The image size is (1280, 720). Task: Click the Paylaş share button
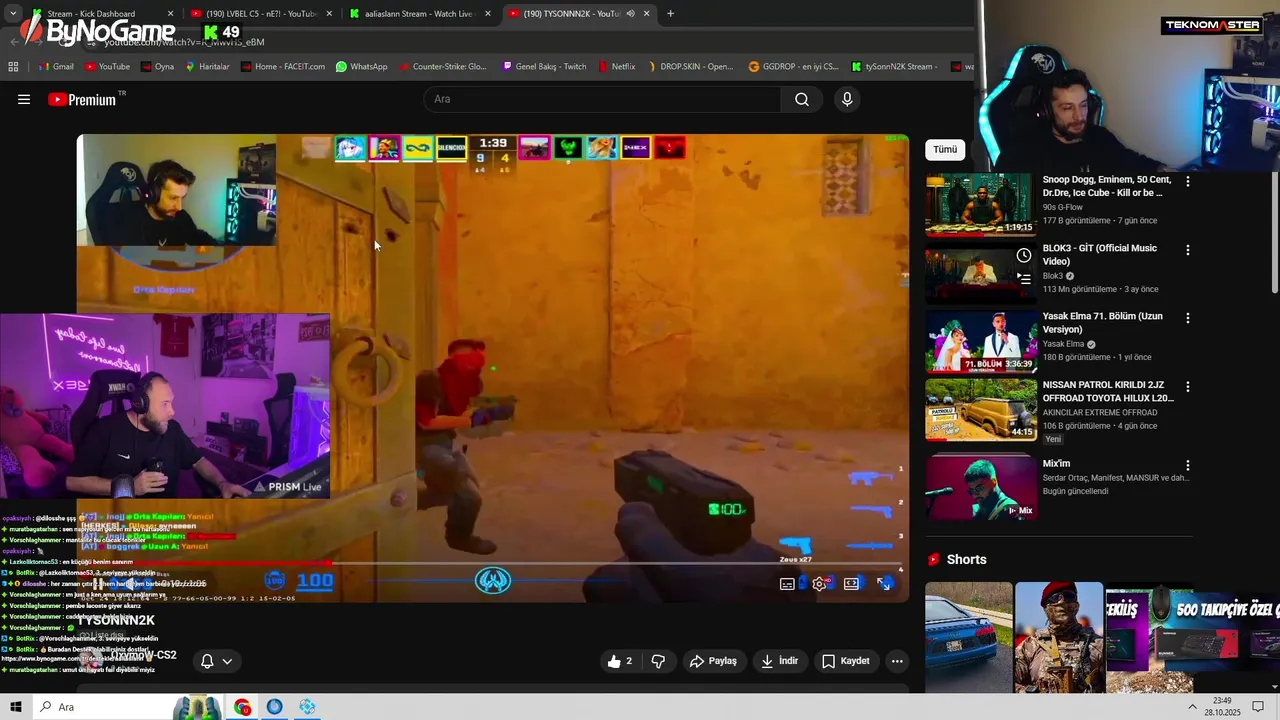[713, 661]
